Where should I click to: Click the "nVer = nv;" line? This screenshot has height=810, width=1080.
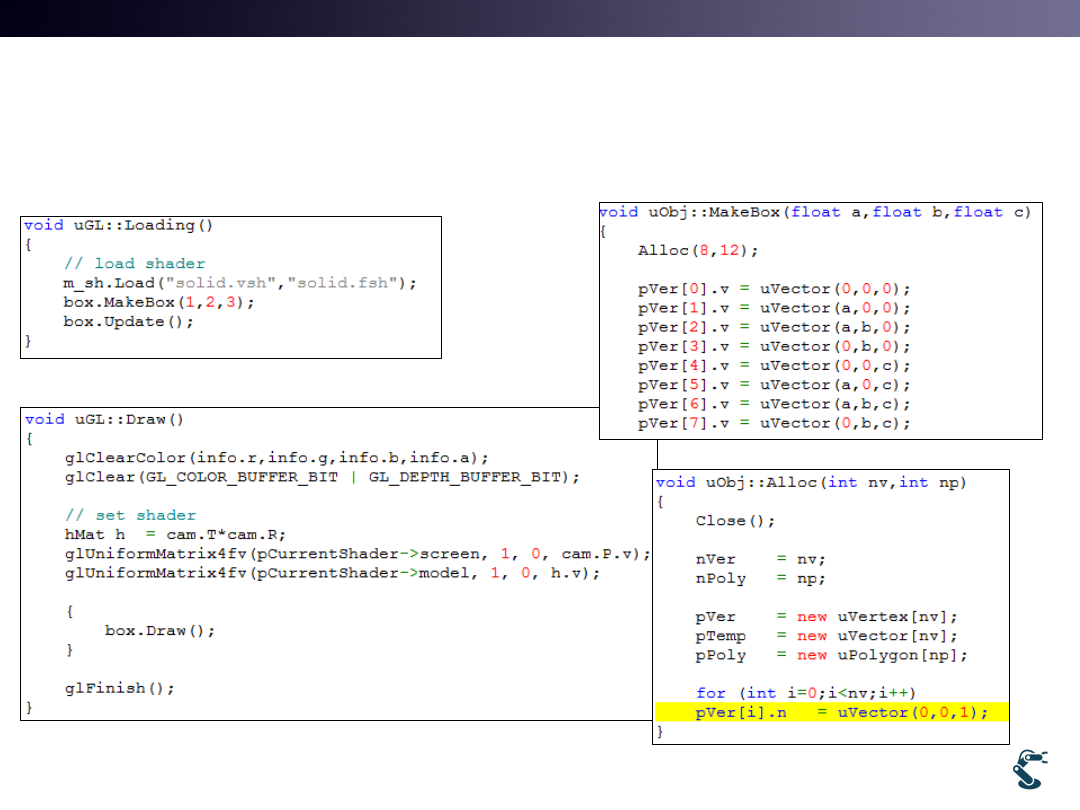(760, 560)
